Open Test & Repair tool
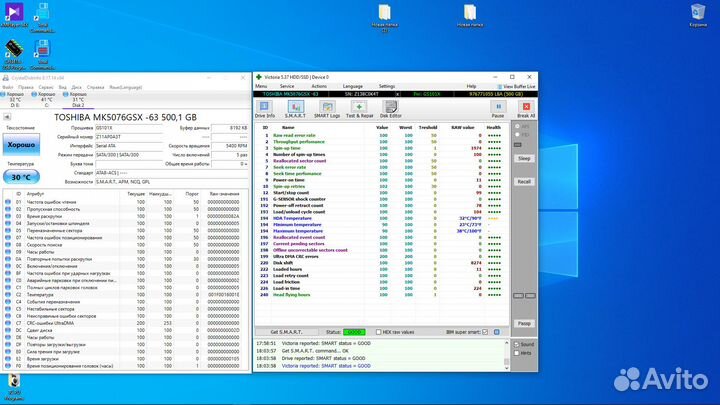 pyautogui.click(x=360, y=110)
